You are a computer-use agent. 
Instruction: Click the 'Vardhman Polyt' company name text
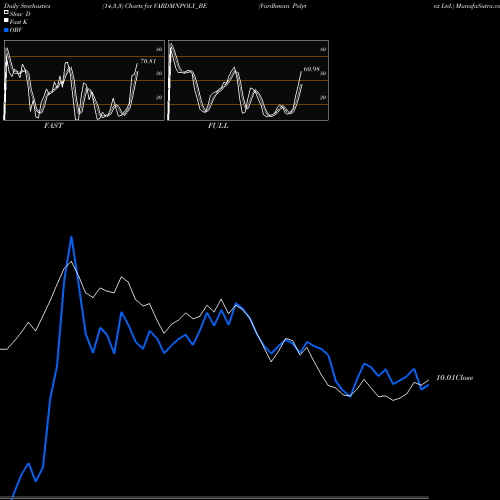(283, 6)
